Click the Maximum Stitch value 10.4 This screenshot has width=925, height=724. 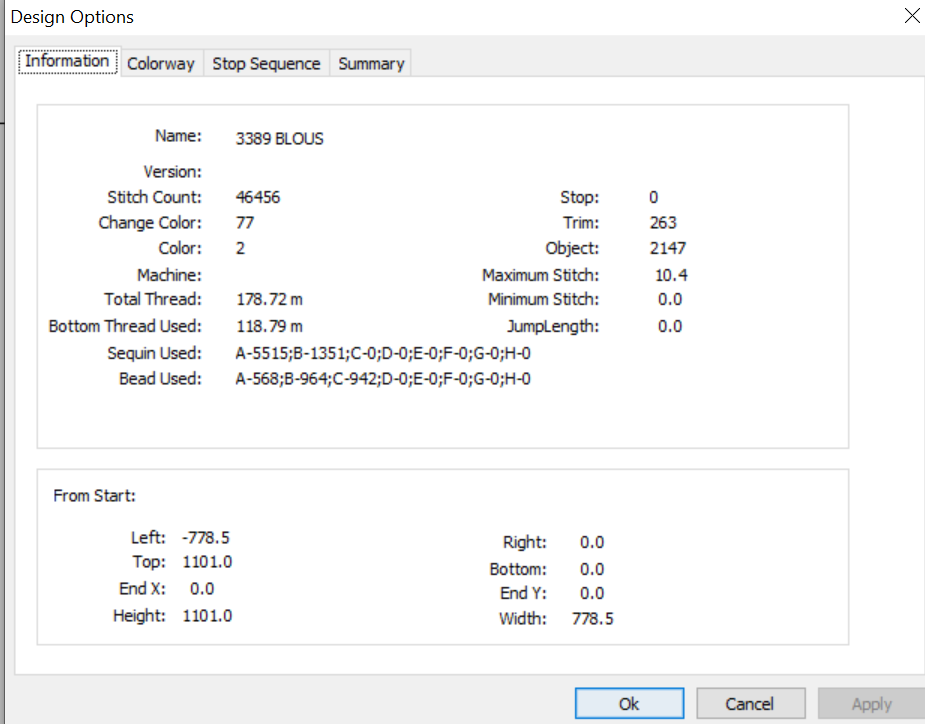coord(671,276)
